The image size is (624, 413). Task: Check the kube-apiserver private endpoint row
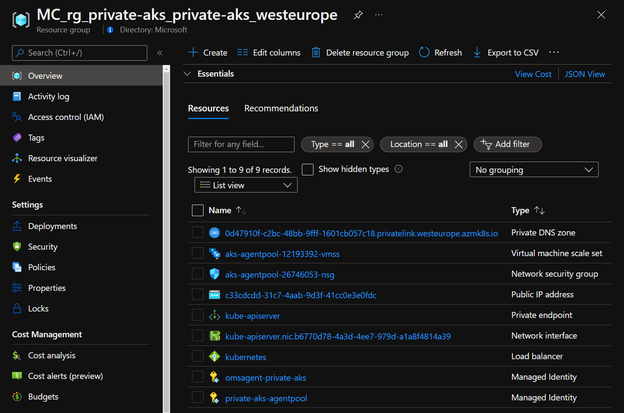pos(198,316)
